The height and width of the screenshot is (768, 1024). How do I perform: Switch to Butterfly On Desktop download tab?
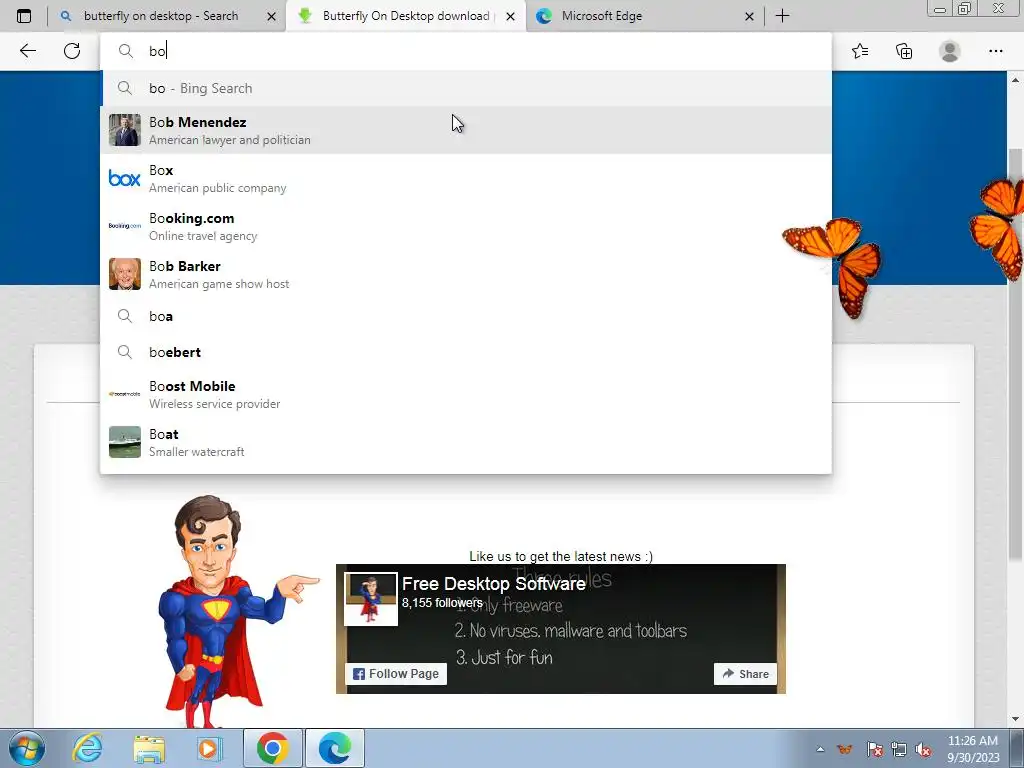pos(406,16)
